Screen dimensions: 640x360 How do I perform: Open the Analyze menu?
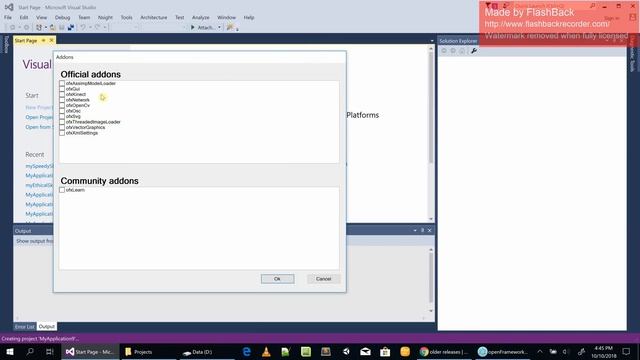coord(201,18)
